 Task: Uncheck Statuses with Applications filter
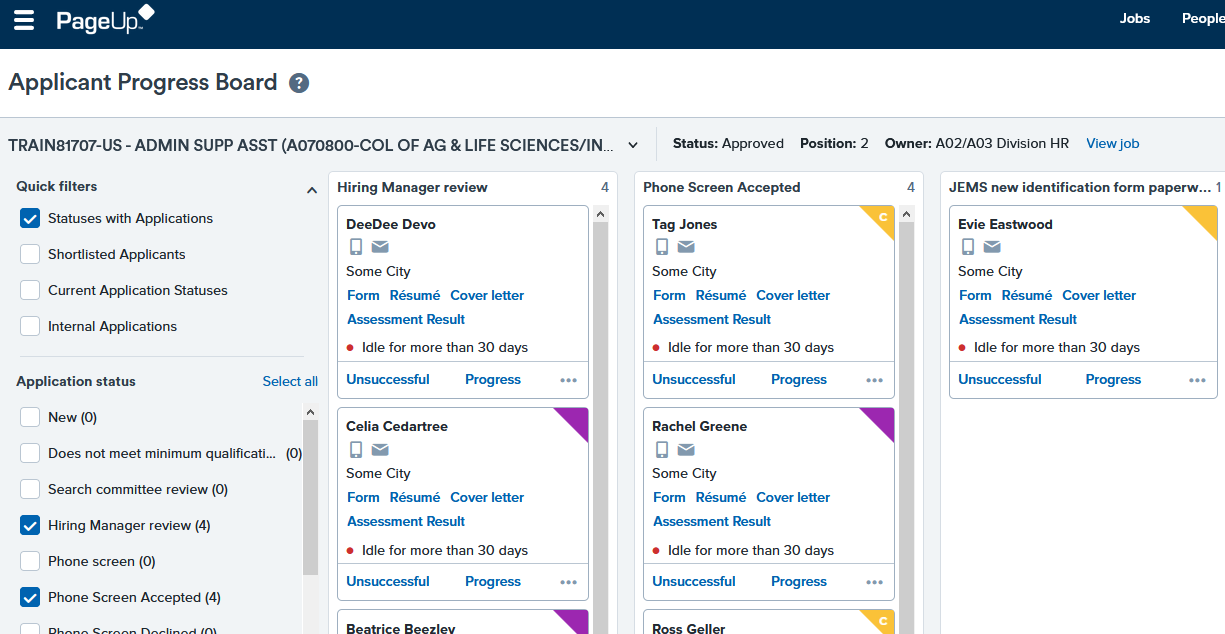tap(30, 218)
